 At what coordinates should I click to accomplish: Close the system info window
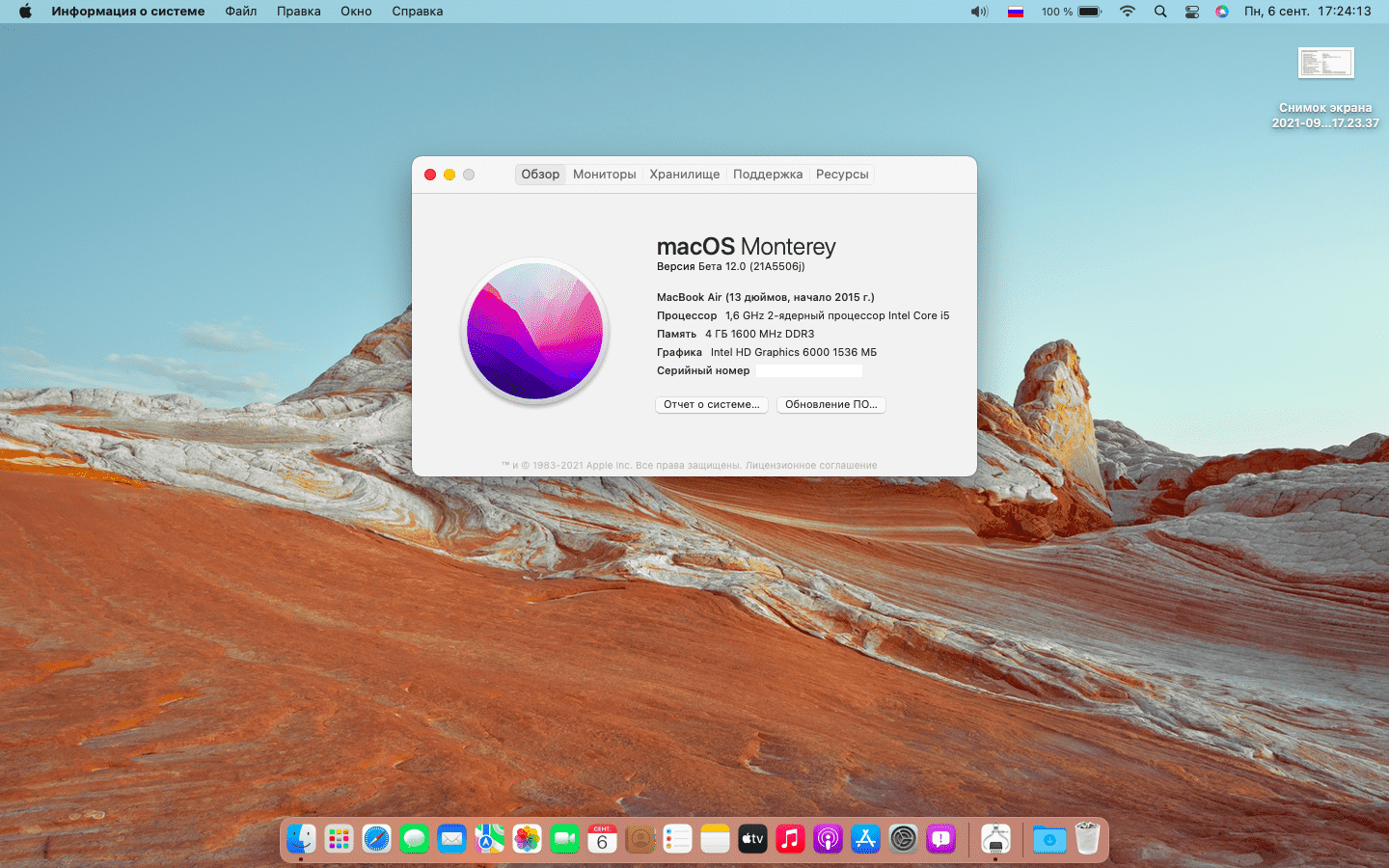(430, 175)
